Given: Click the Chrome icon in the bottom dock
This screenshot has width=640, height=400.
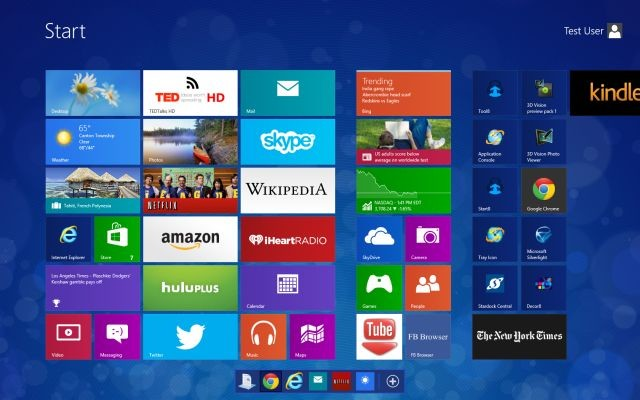Looking at the screenshot, I should 270,381.
